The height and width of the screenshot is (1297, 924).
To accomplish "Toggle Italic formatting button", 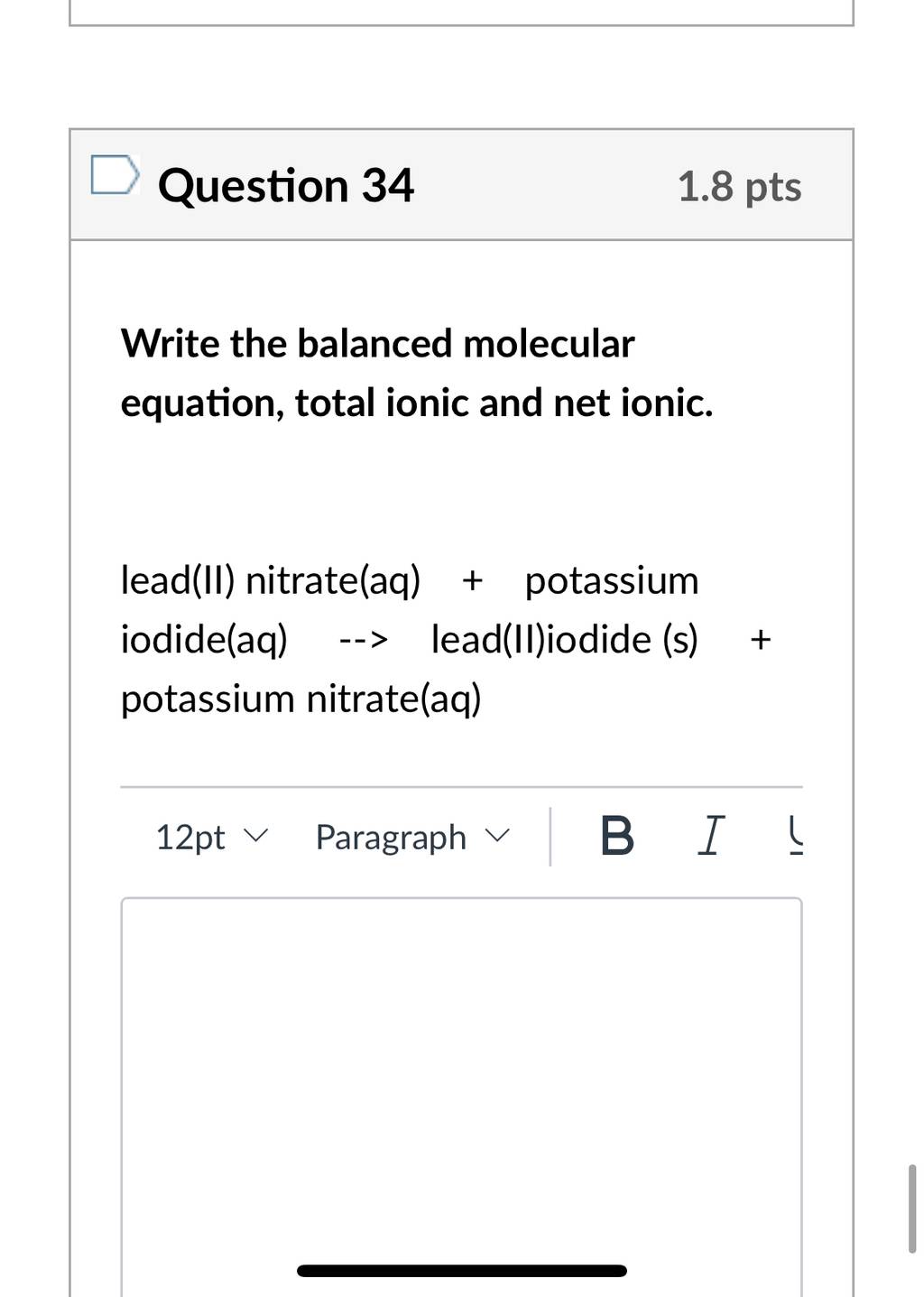I will pos(710,836).
